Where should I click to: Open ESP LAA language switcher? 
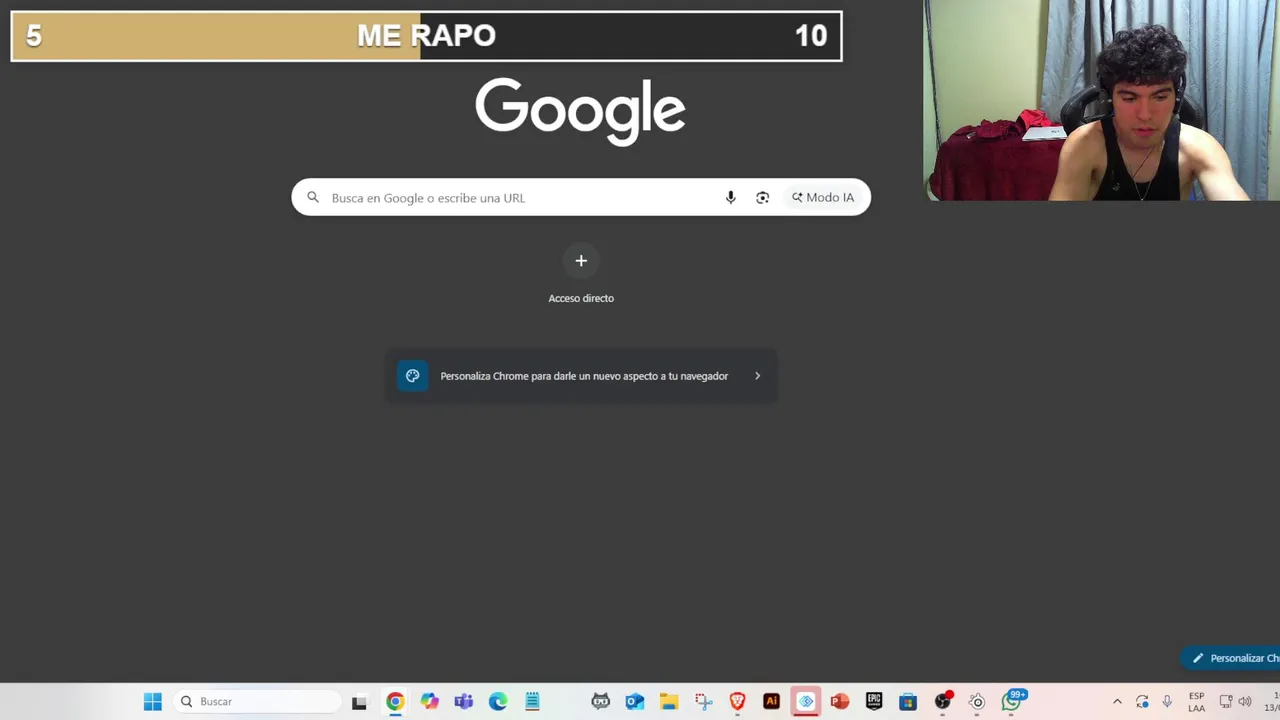pos(1196,702)
